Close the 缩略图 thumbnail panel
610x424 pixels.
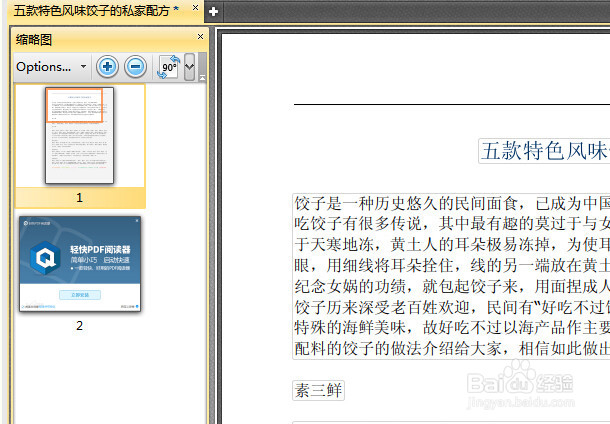click(x=200, y=36)
